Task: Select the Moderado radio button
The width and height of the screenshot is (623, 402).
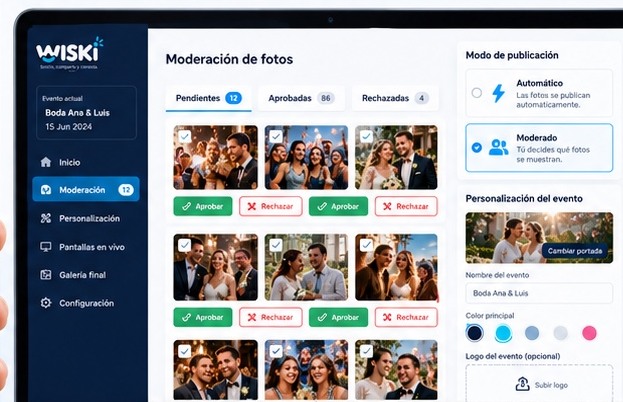Action: (x=476, y=147)
